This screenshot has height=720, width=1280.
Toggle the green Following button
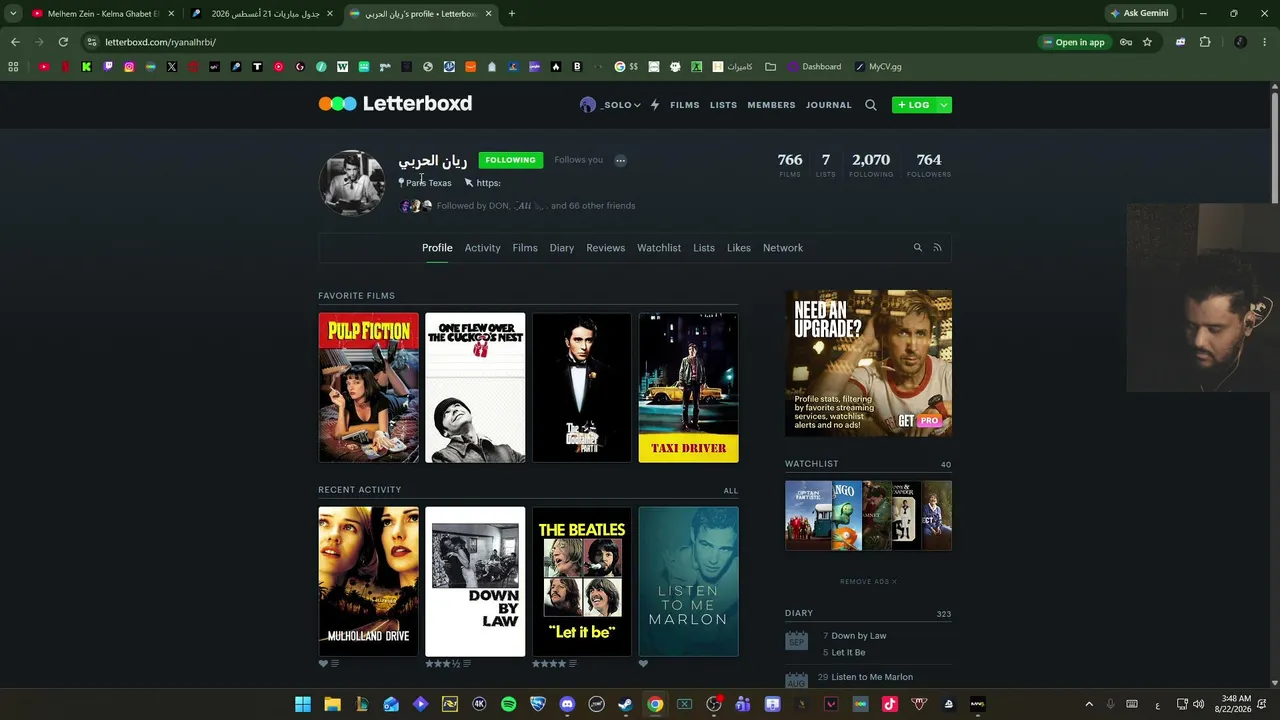coord(510,160)
